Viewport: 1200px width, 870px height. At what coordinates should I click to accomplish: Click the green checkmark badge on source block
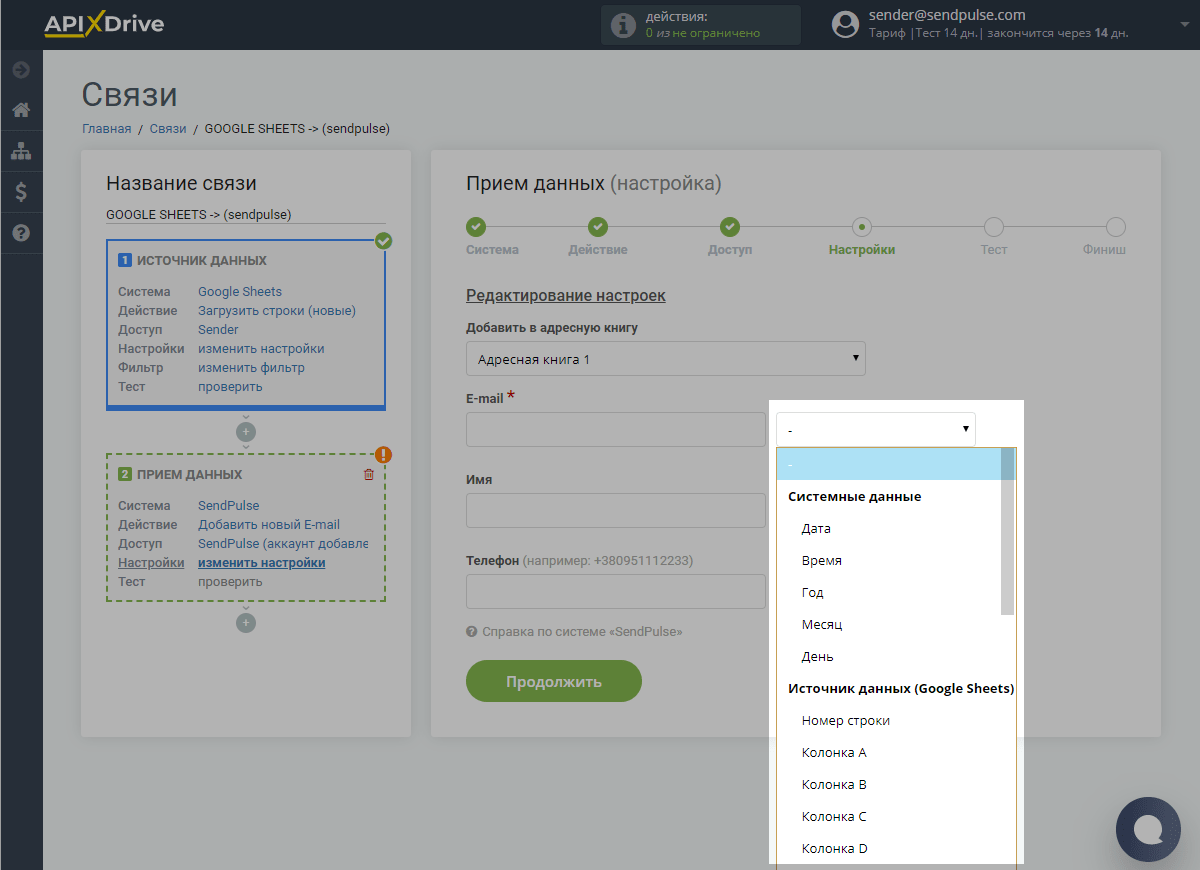click(383, 241)
